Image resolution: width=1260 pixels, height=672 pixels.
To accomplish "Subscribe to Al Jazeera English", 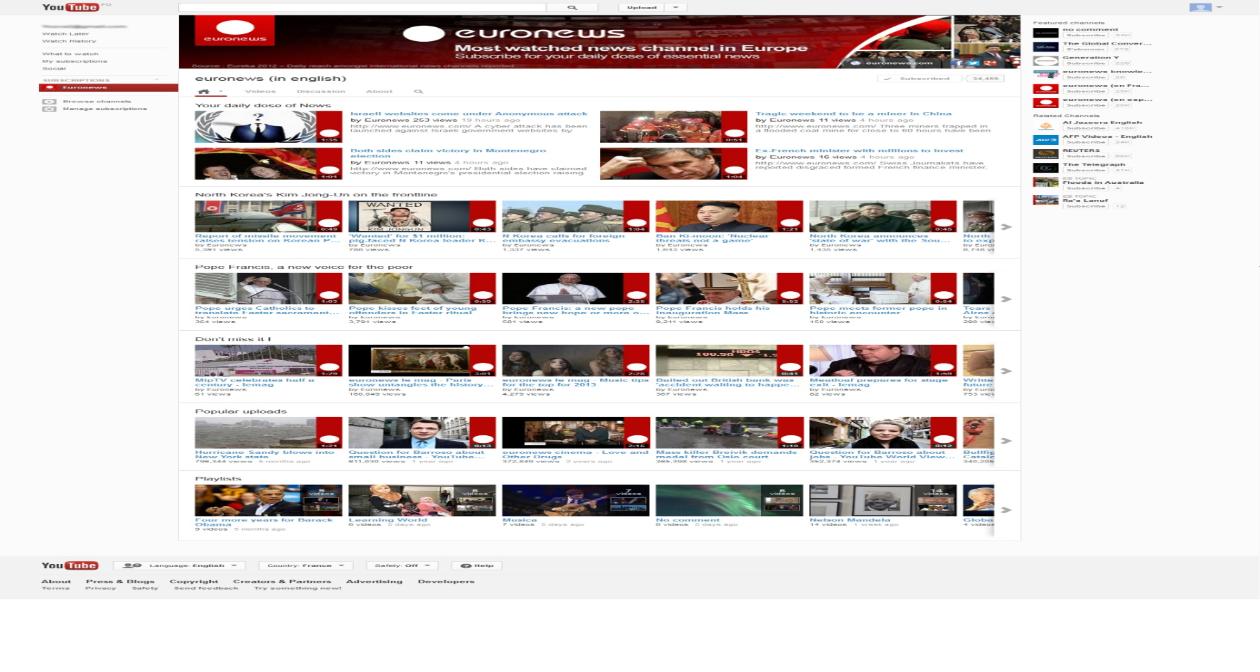I will pyautogui.click(x=1085, y=128).
